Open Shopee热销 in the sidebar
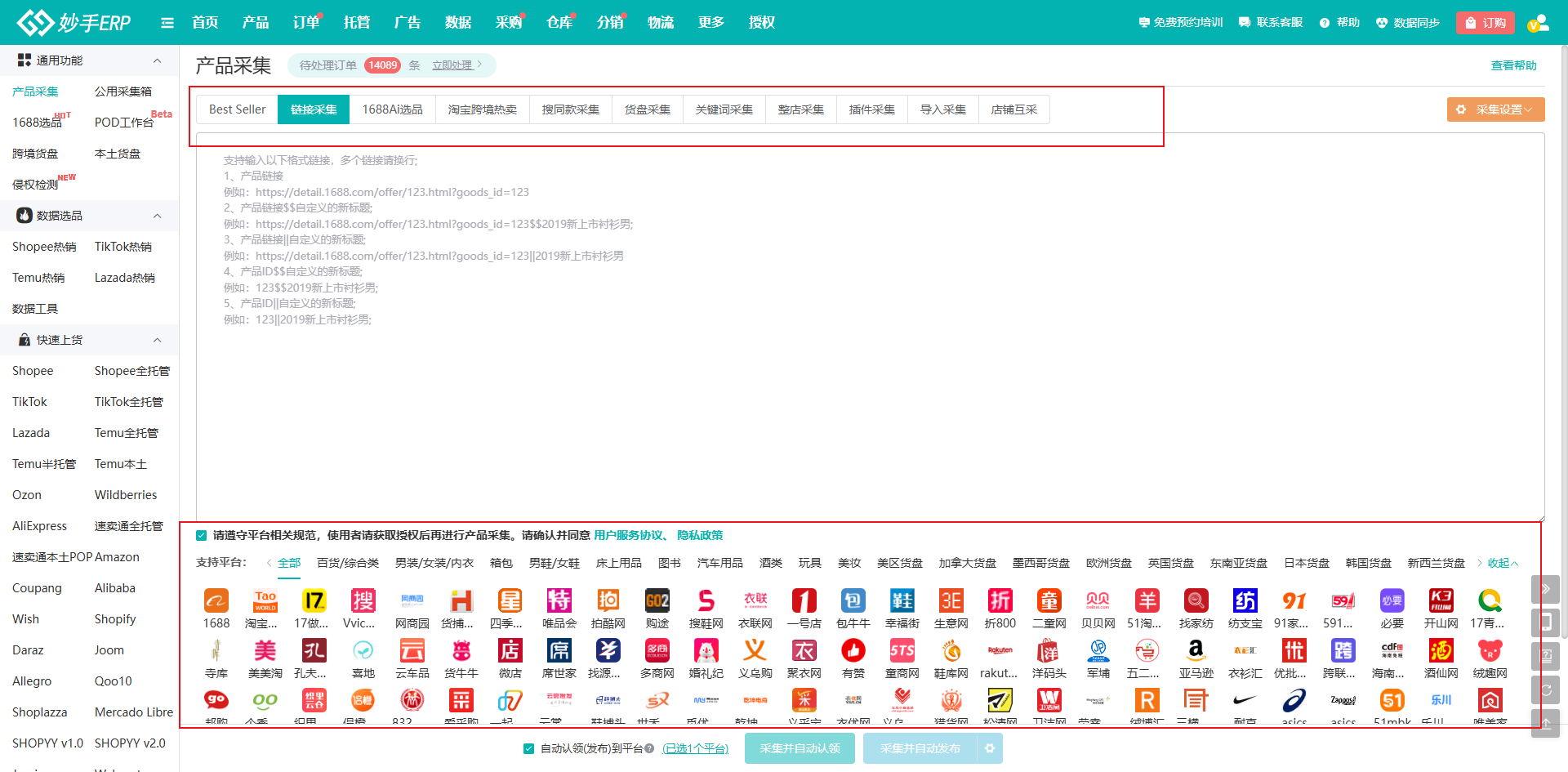 click(x=44, y=247)
